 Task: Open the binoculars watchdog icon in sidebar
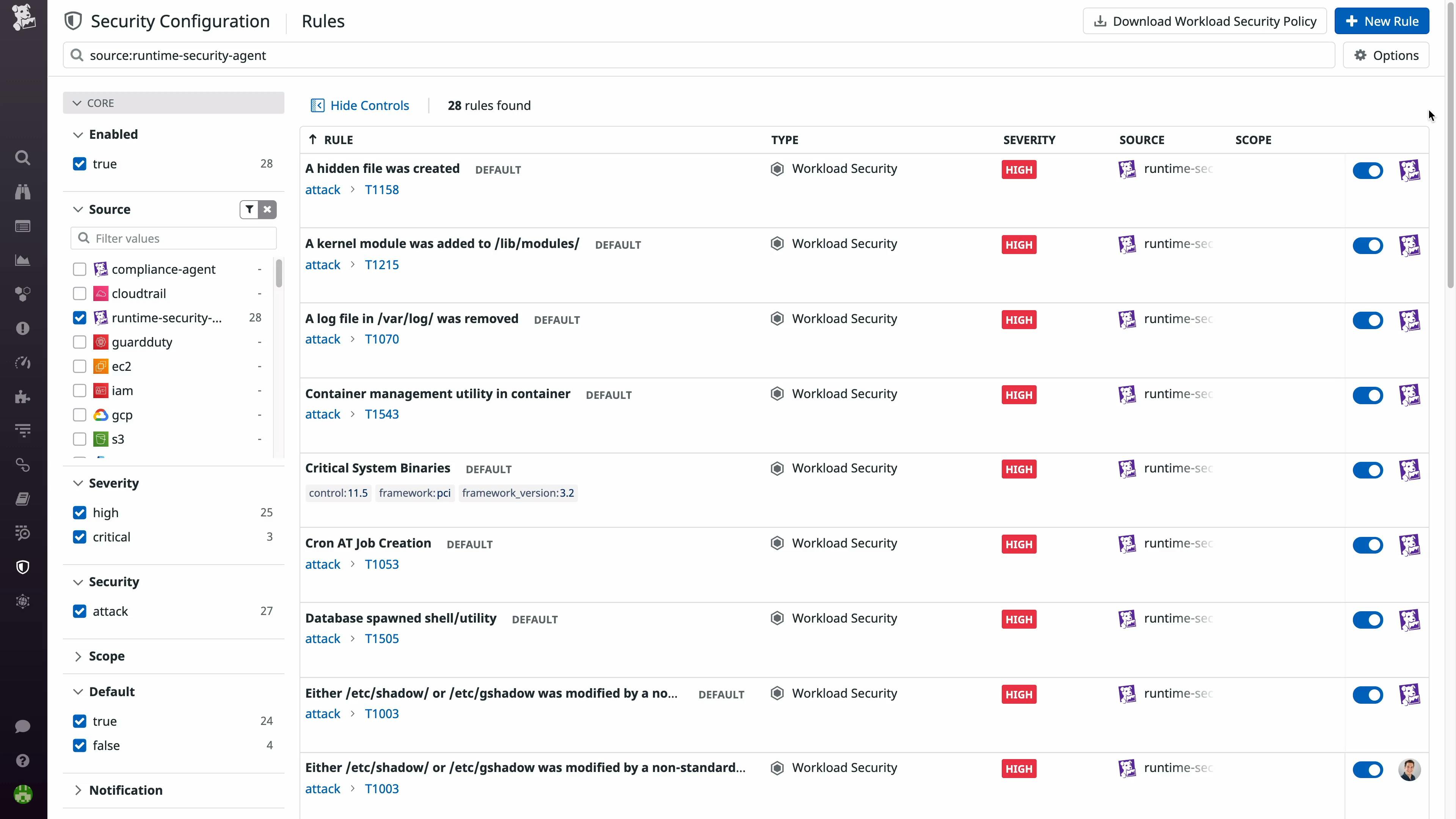(x=23, y=192)
